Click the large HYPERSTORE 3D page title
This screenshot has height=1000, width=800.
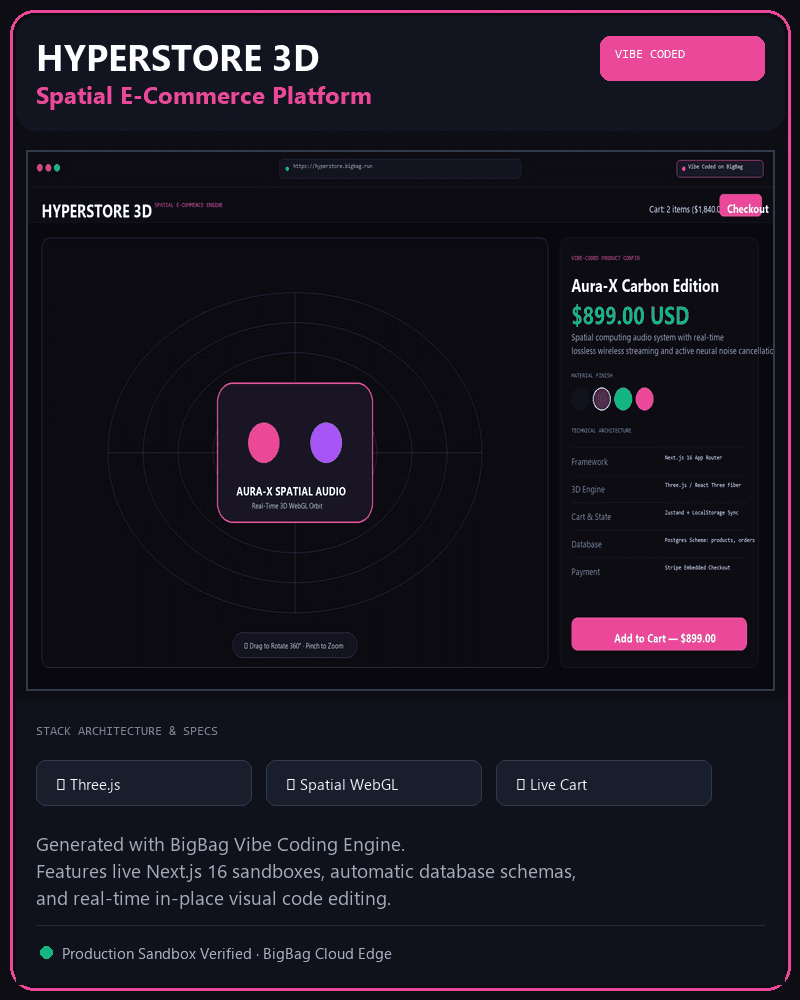click(178, 58)
